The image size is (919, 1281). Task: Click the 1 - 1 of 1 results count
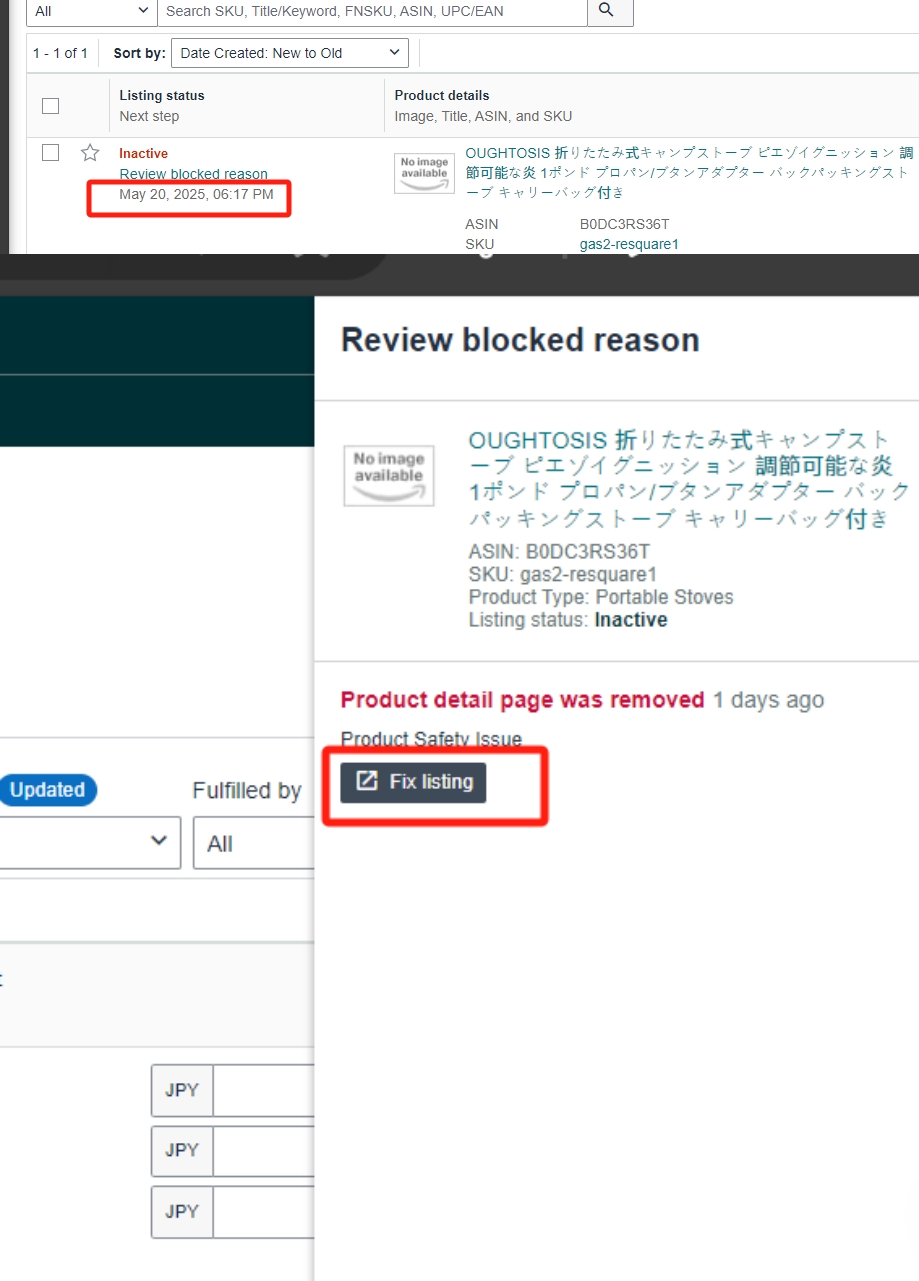60,53
